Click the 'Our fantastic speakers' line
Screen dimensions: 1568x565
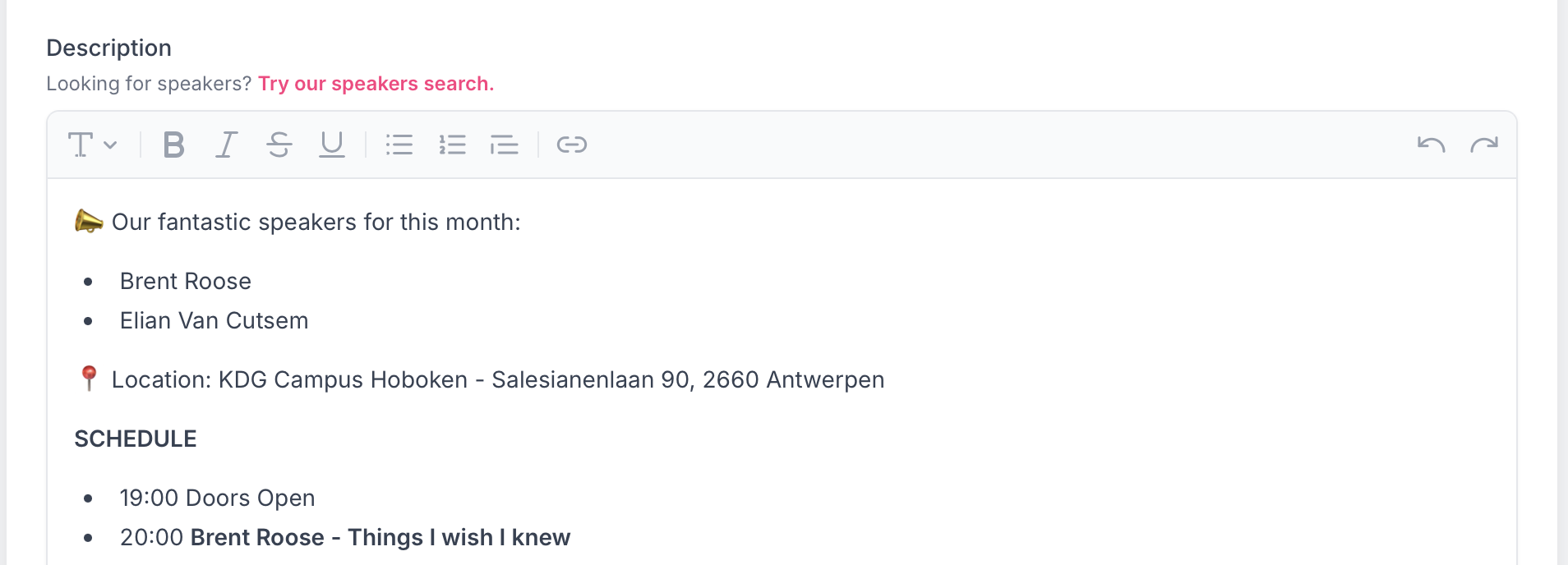click(316, 223)
